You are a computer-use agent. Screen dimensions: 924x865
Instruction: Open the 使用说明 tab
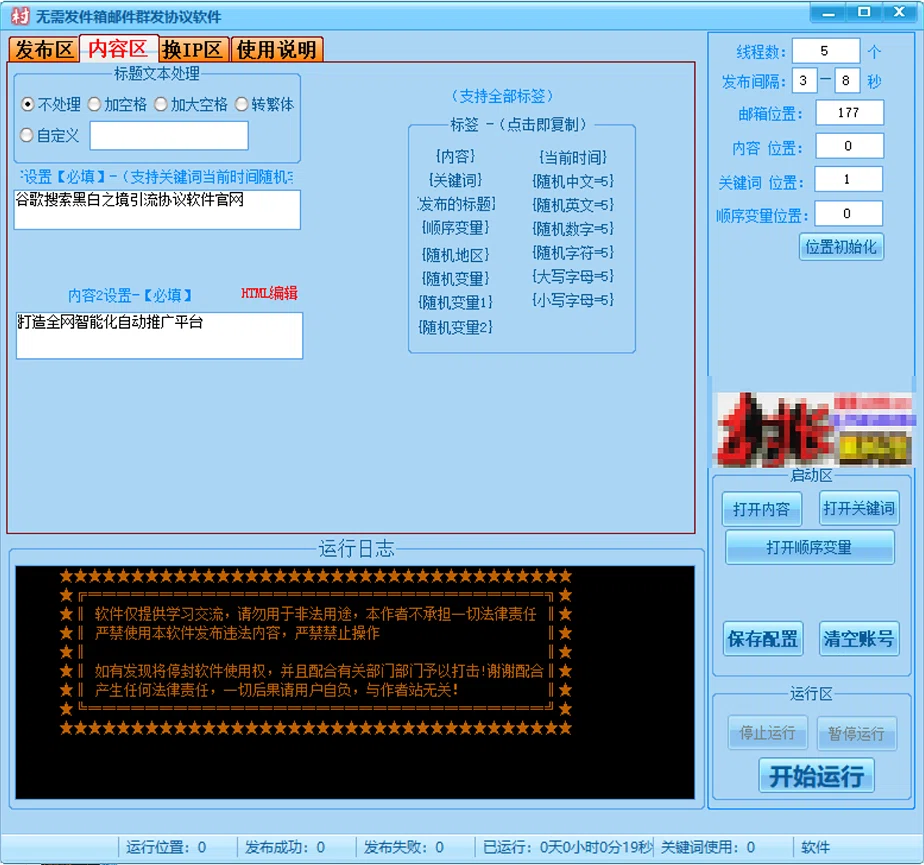(x=277, y=49)
